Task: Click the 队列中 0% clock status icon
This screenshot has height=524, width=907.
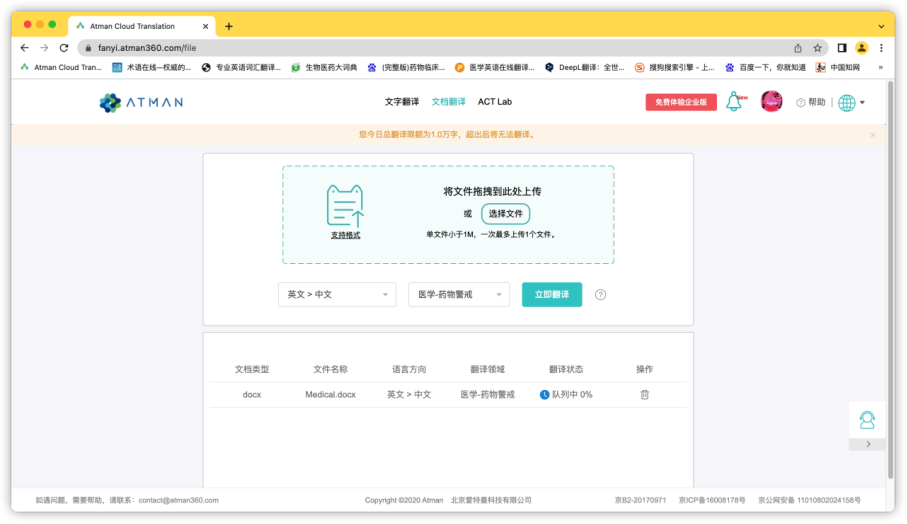Action: pos(544,394)
